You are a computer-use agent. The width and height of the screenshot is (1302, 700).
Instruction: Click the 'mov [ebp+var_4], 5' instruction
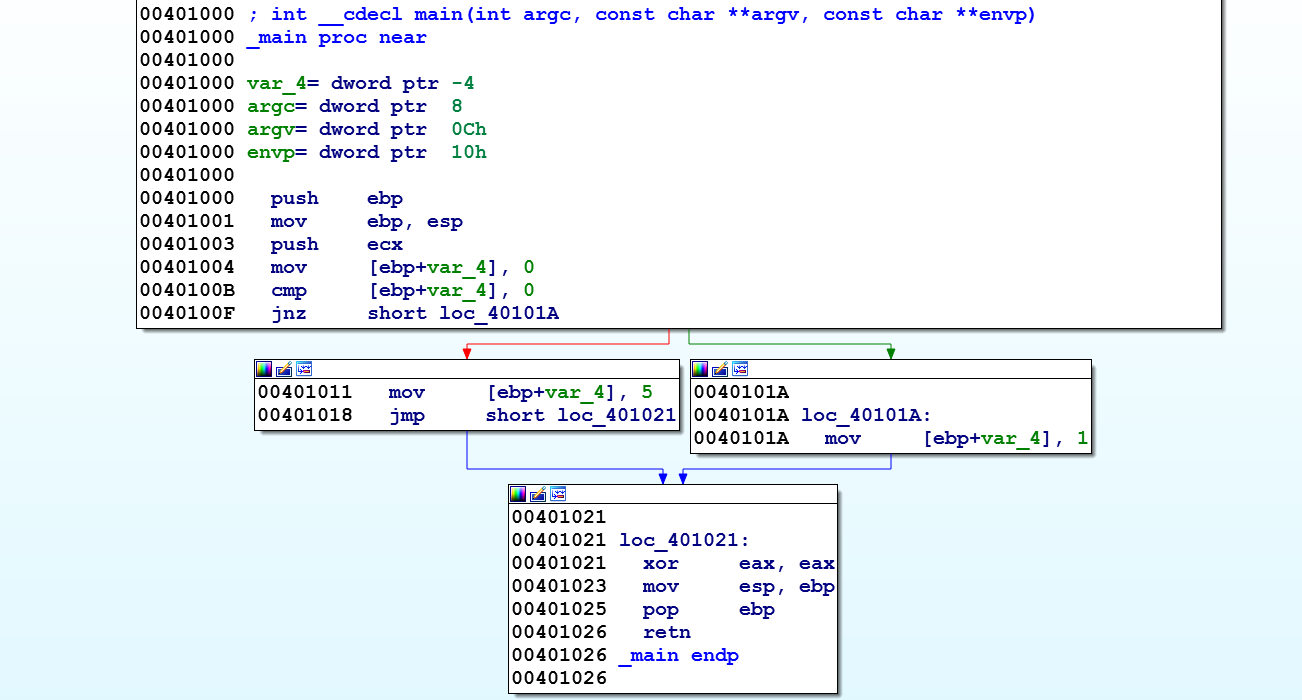pos(521,393)
